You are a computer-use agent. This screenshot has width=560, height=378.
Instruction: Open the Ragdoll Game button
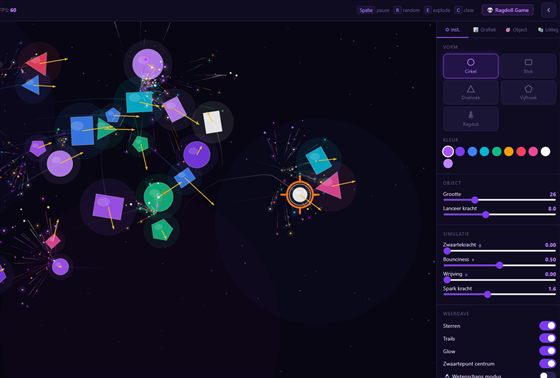[x=508, y=10]
